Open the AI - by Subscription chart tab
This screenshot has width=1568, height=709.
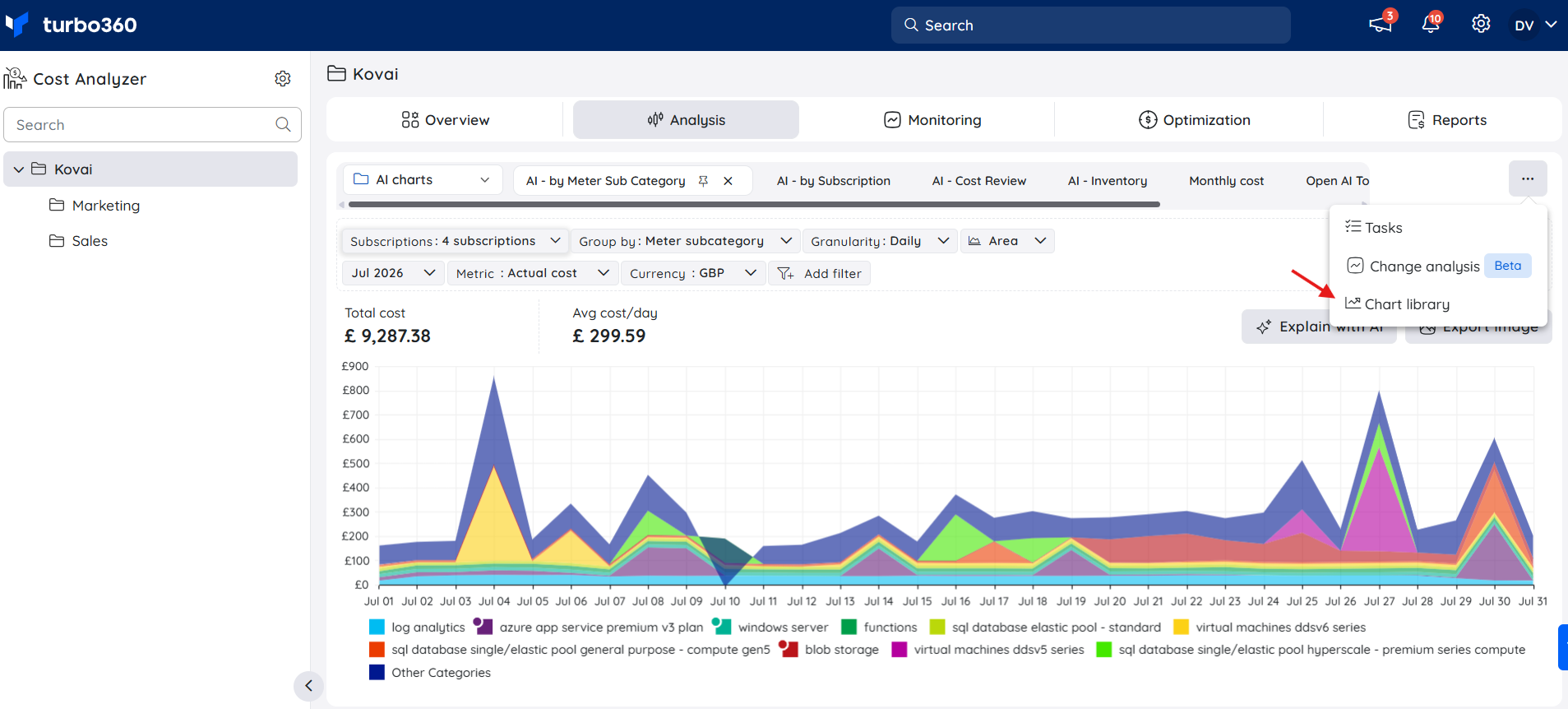click(x=834, y=181)
